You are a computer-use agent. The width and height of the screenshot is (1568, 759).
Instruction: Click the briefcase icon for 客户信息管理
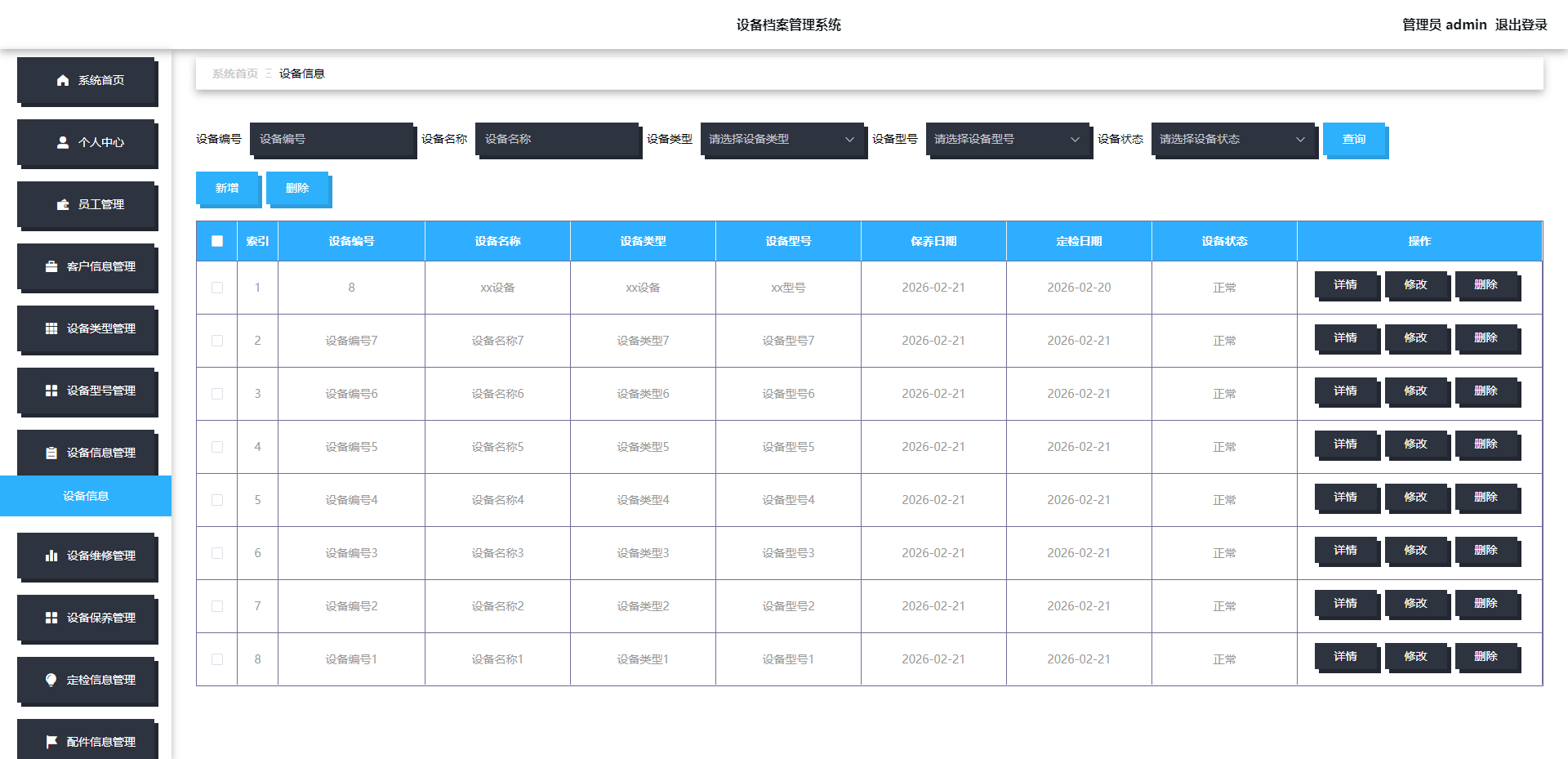pyautogui.click(x=51, y=266)
